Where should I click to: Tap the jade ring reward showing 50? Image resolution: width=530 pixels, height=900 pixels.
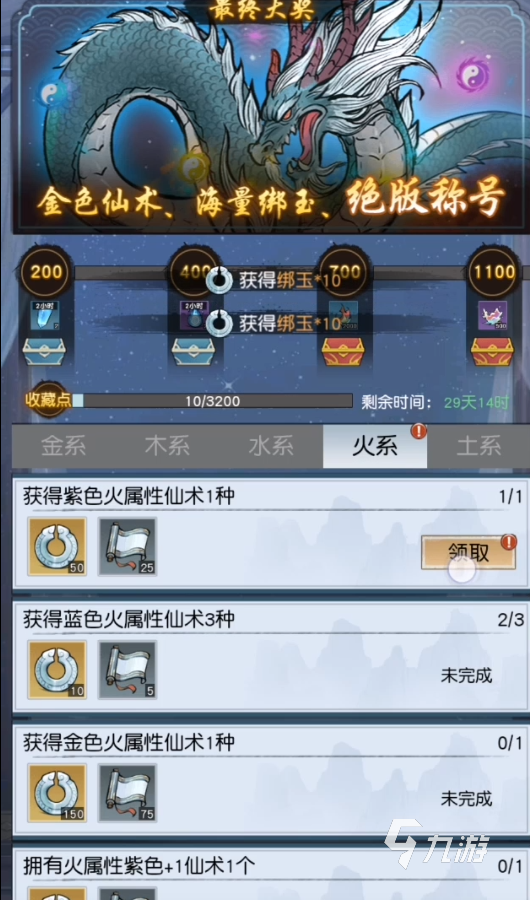(x=57, y=546)
